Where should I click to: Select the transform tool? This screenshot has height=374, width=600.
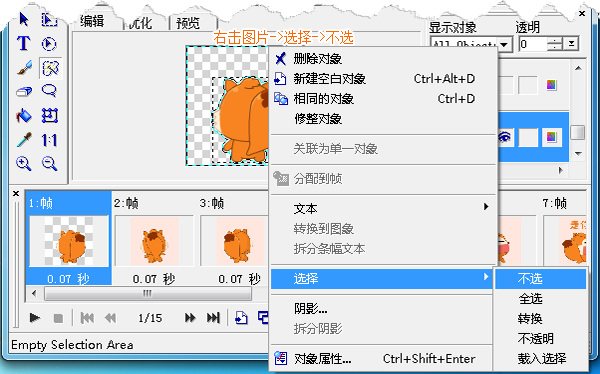[x=50, y=116]
